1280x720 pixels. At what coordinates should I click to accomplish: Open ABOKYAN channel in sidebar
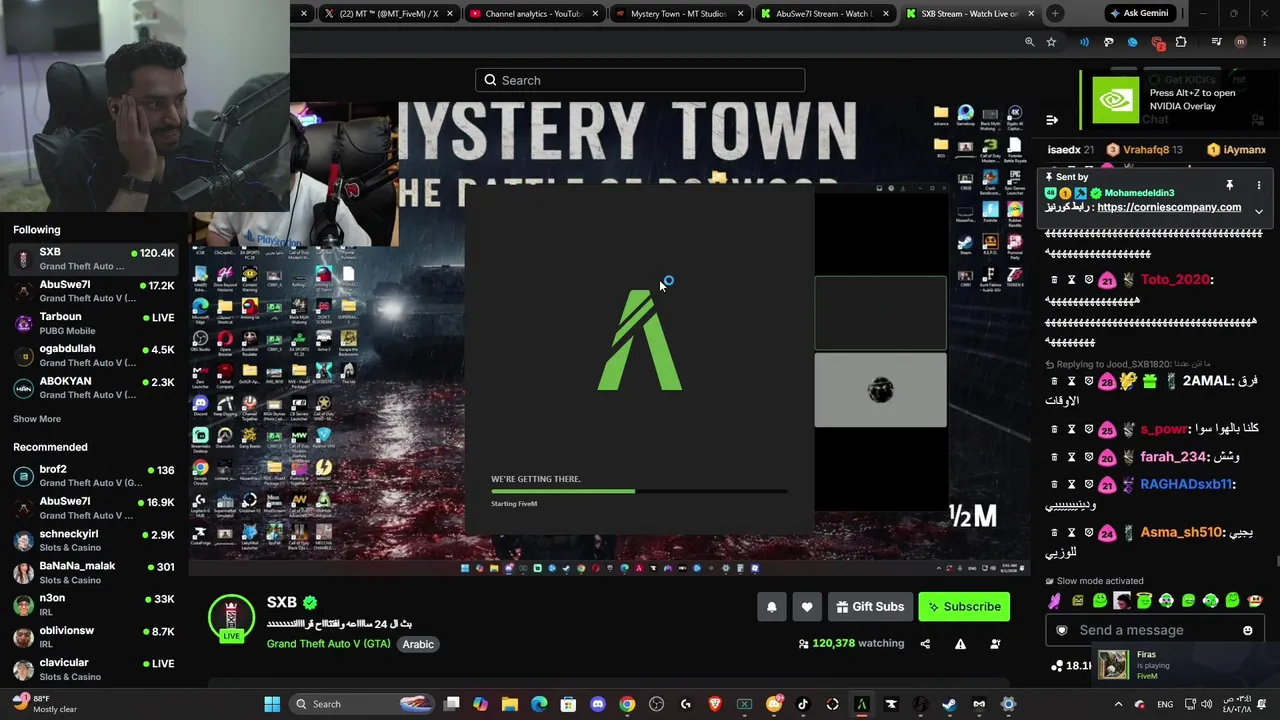tap(94, 387)
